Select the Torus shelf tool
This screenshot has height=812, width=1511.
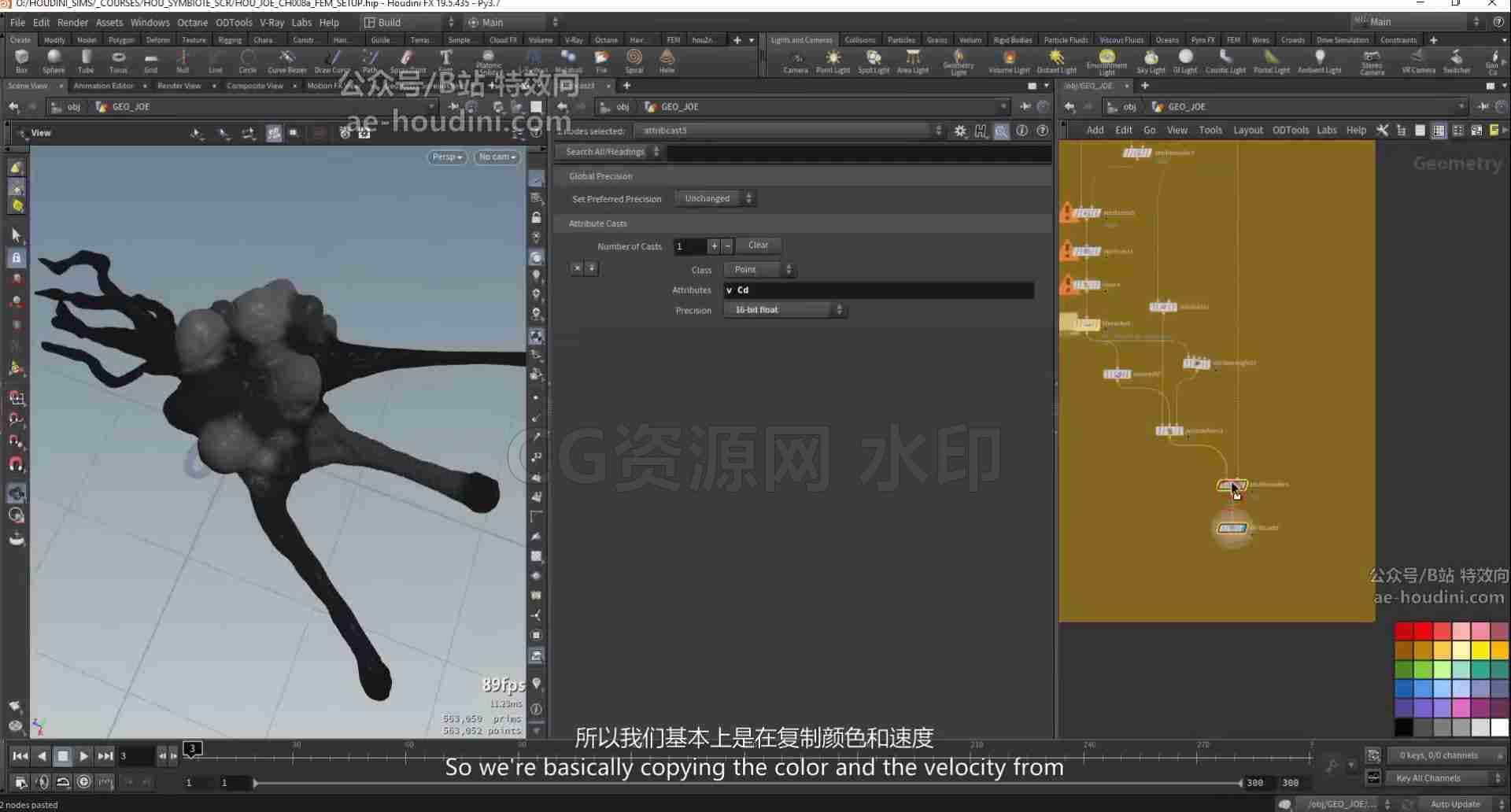(118, 61)
